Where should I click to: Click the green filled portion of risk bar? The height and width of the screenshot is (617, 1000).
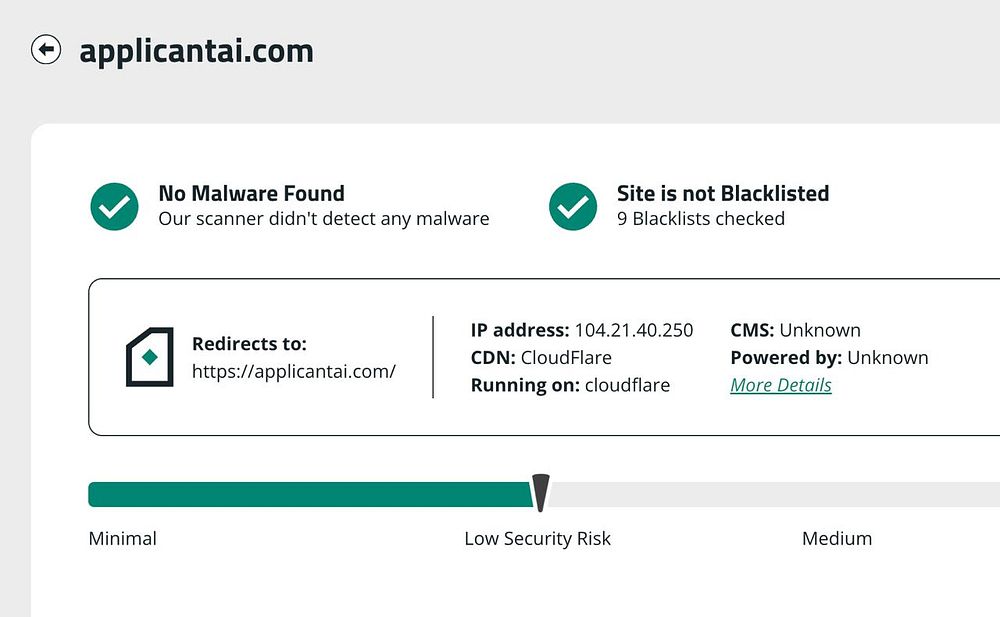tap(308, 494)
